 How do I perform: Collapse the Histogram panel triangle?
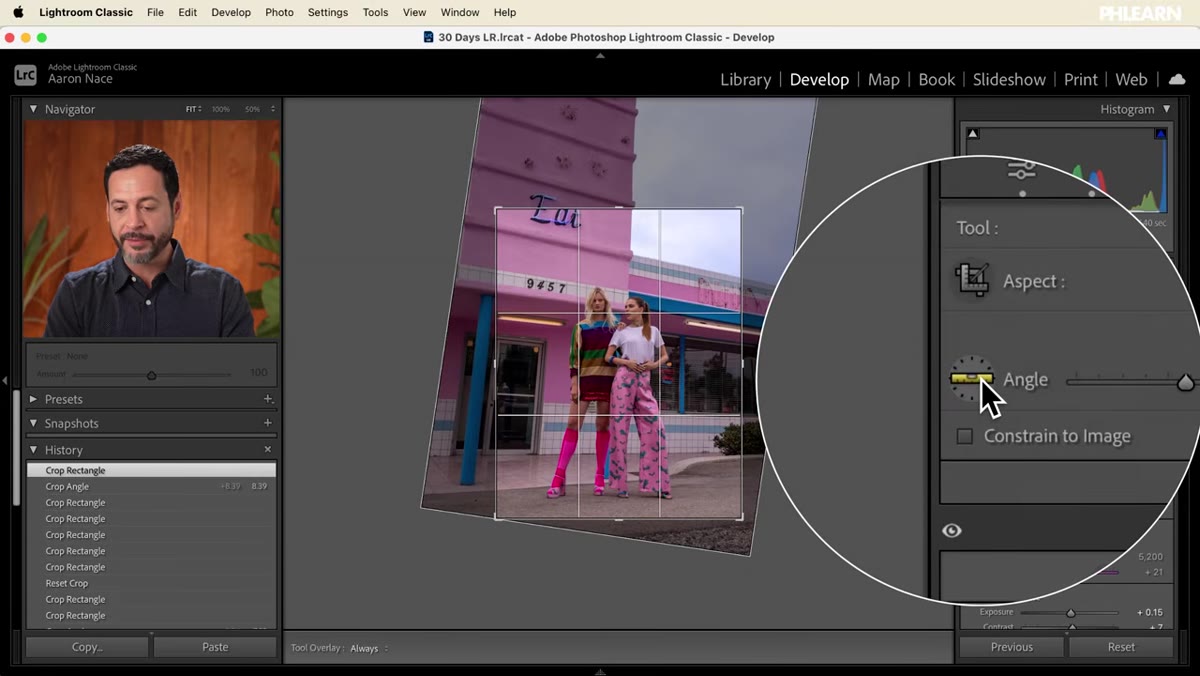(x=1166, y=109)
